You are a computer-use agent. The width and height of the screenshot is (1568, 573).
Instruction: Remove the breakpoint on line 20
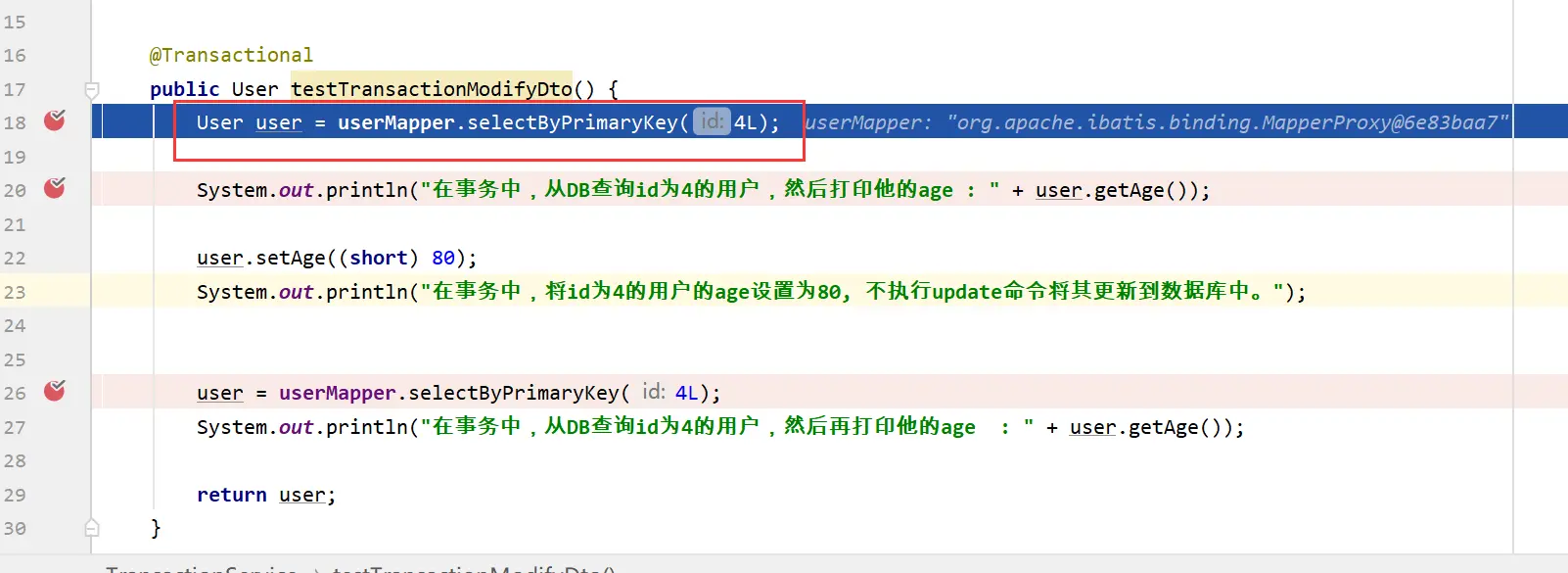55,188
